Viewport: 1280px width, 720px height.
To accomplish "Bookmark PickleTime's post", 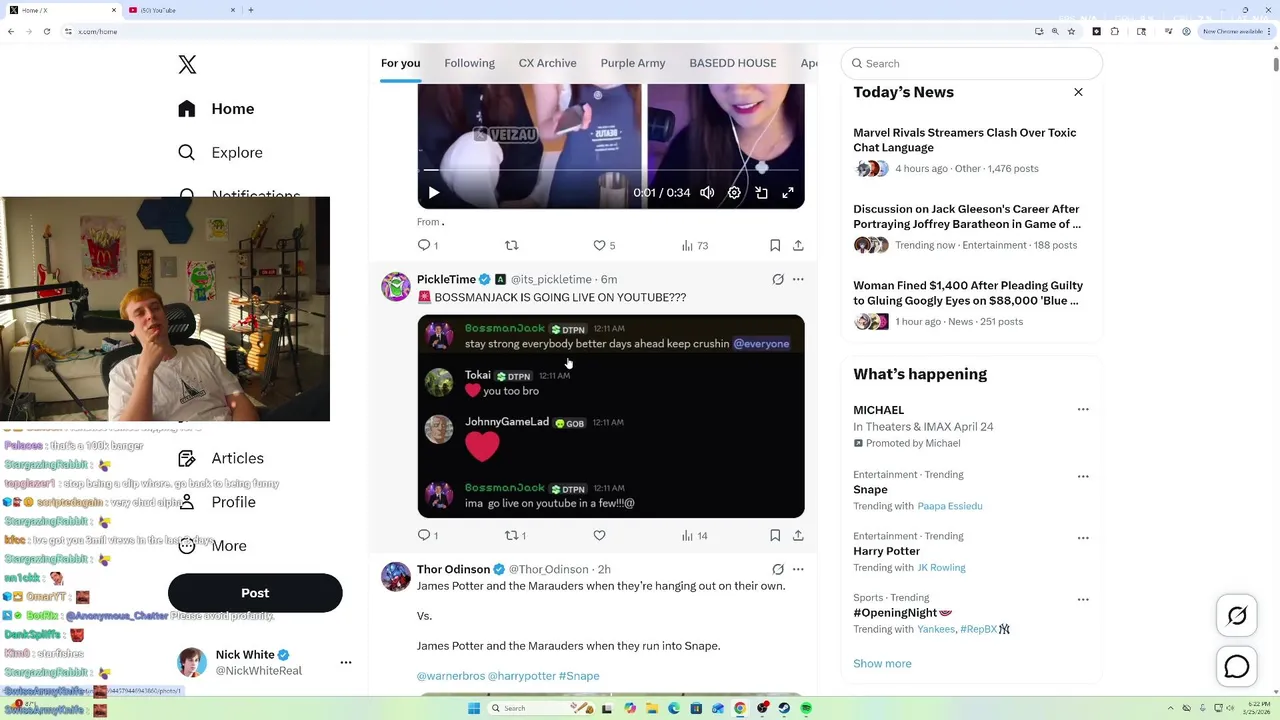I will click(x=775, y=535).
